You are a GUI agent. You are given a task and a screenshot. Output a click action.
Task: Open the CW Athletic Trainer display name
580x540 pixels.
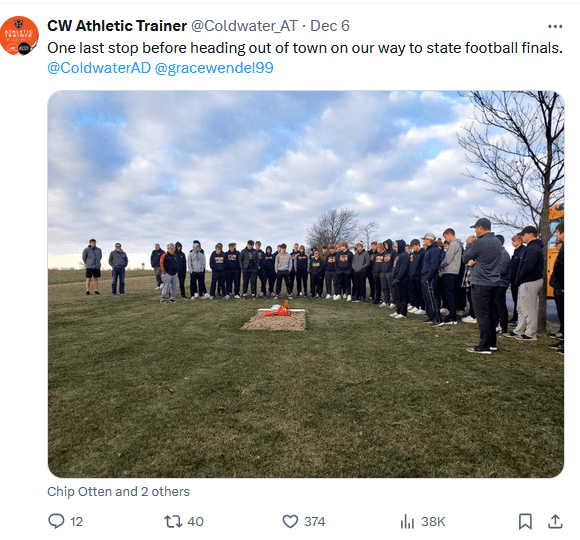117,26
